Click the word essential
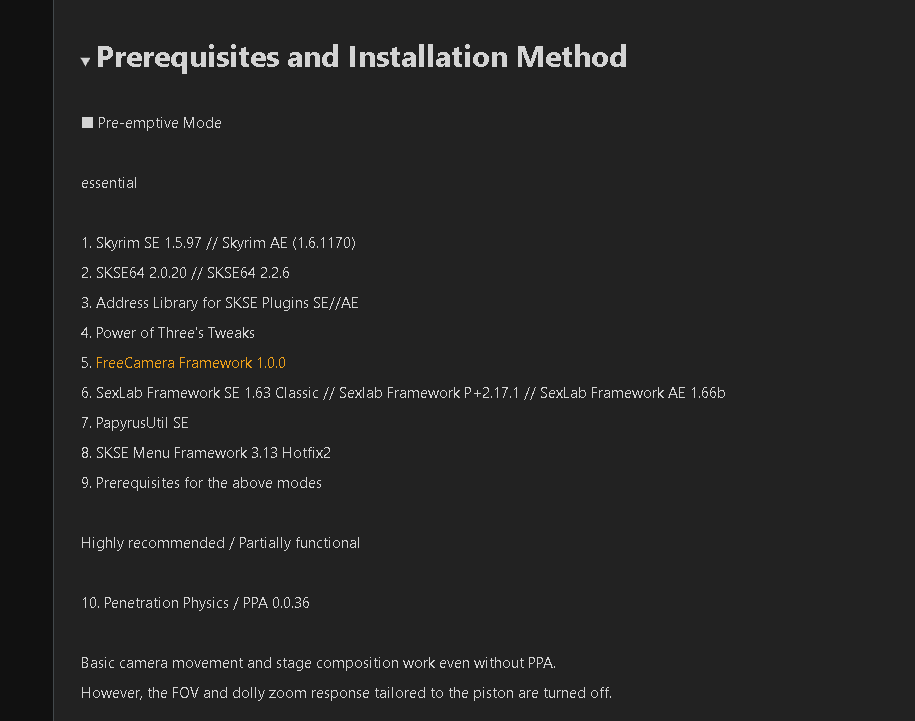 [109, 183]
